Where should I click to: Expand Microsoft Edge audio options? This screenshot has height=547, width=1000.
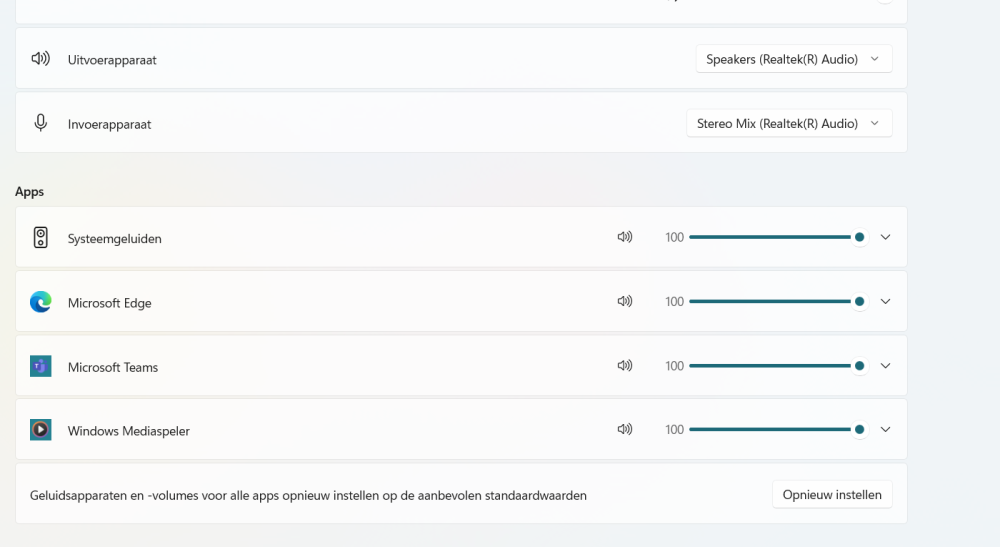point(885,301)
